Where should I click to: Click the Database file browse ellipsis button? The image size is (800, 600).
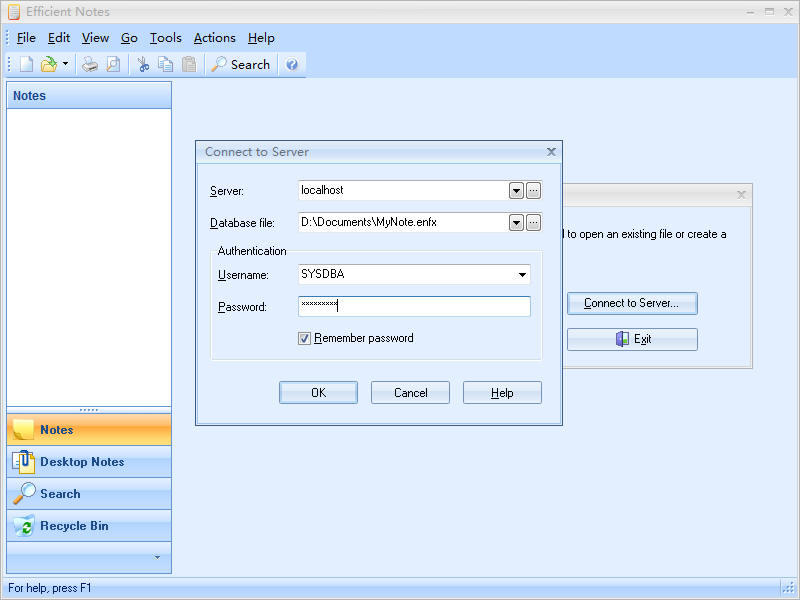pos(533,223)
